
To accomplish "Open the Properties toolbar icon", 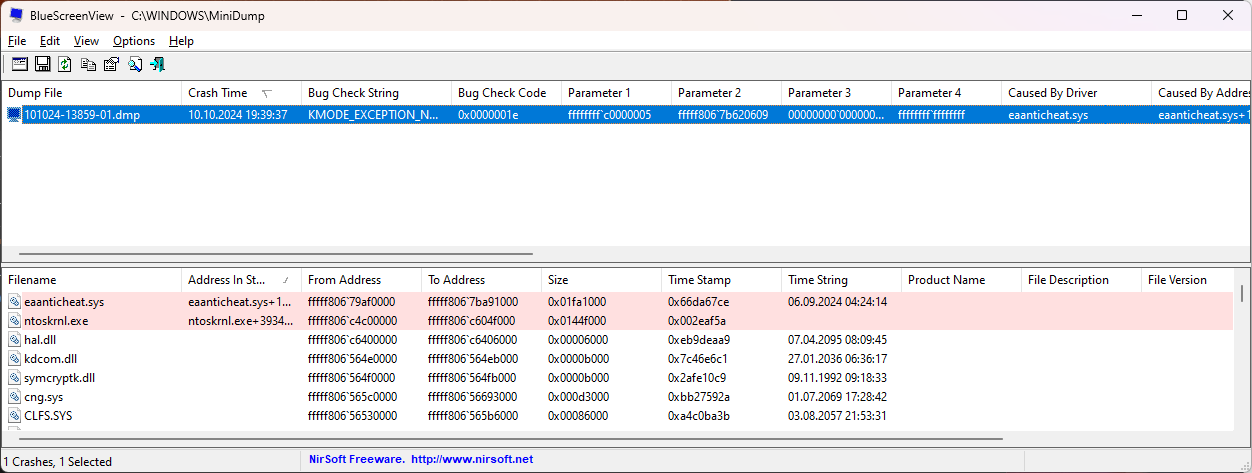I will 111,64.
